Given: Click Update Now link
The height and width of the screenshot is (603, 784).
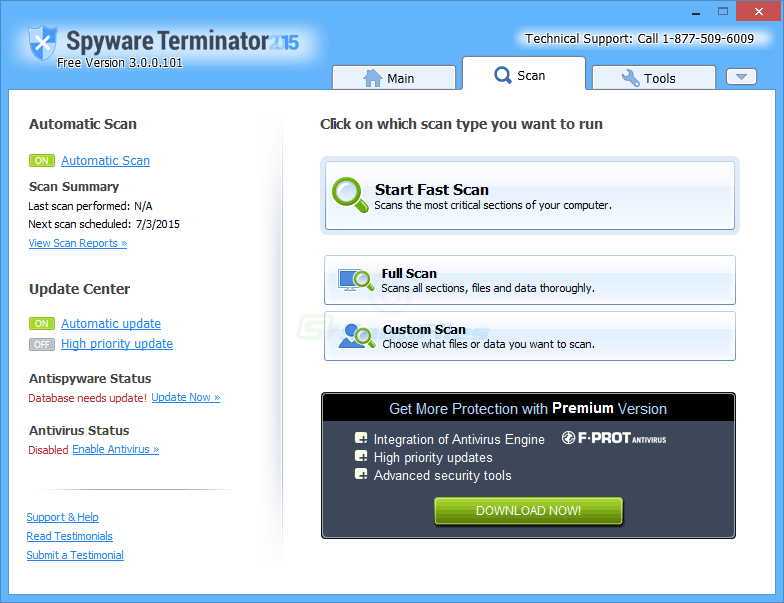Looking at the screenshot, I should 186,398.
